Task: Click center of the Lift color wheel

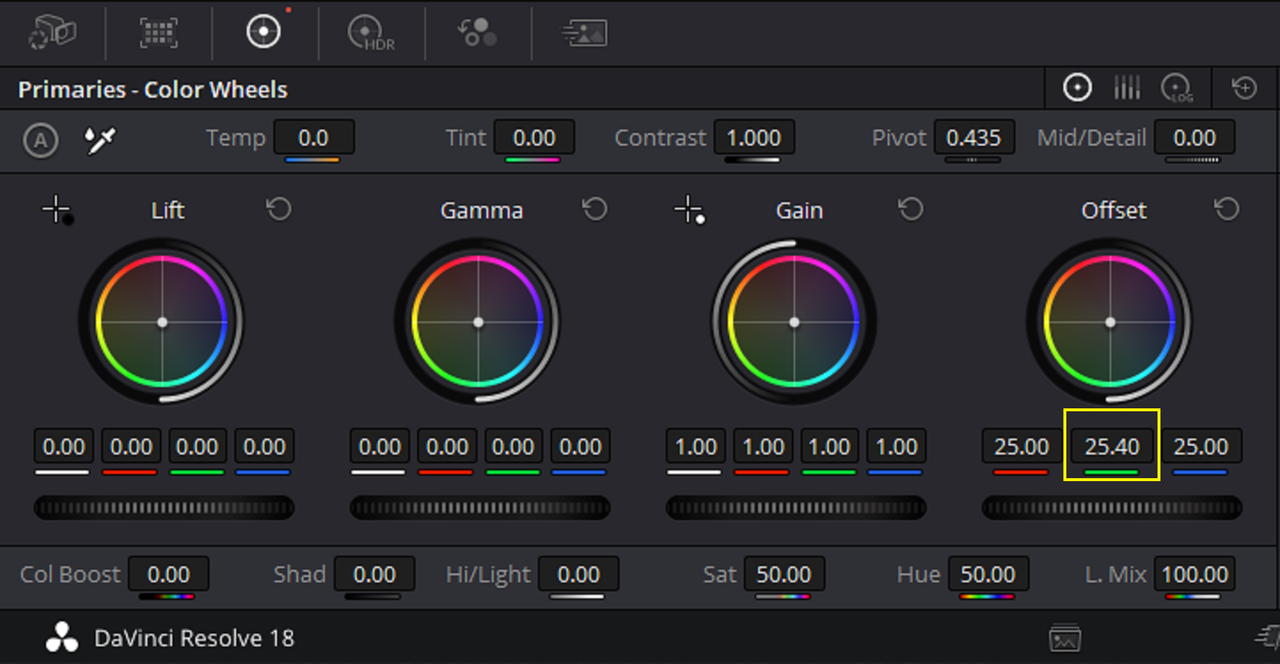Action: click(162, 322)
